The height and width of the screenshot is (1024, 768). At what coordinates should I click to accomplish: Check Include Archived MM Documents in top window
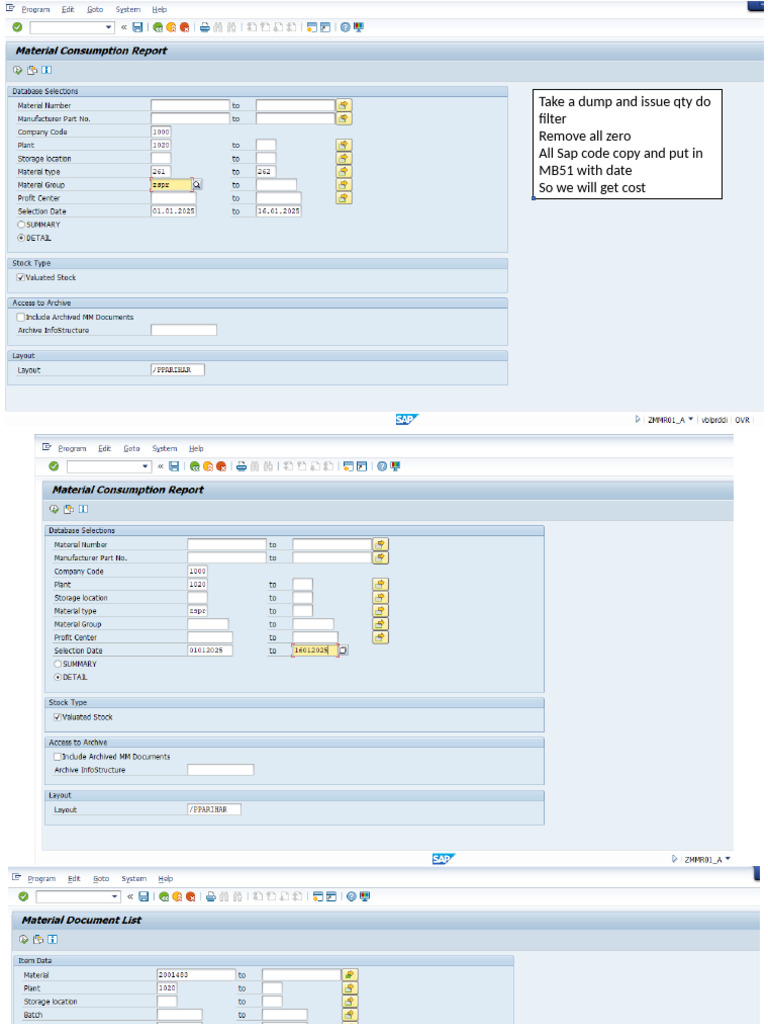point(21,317)
